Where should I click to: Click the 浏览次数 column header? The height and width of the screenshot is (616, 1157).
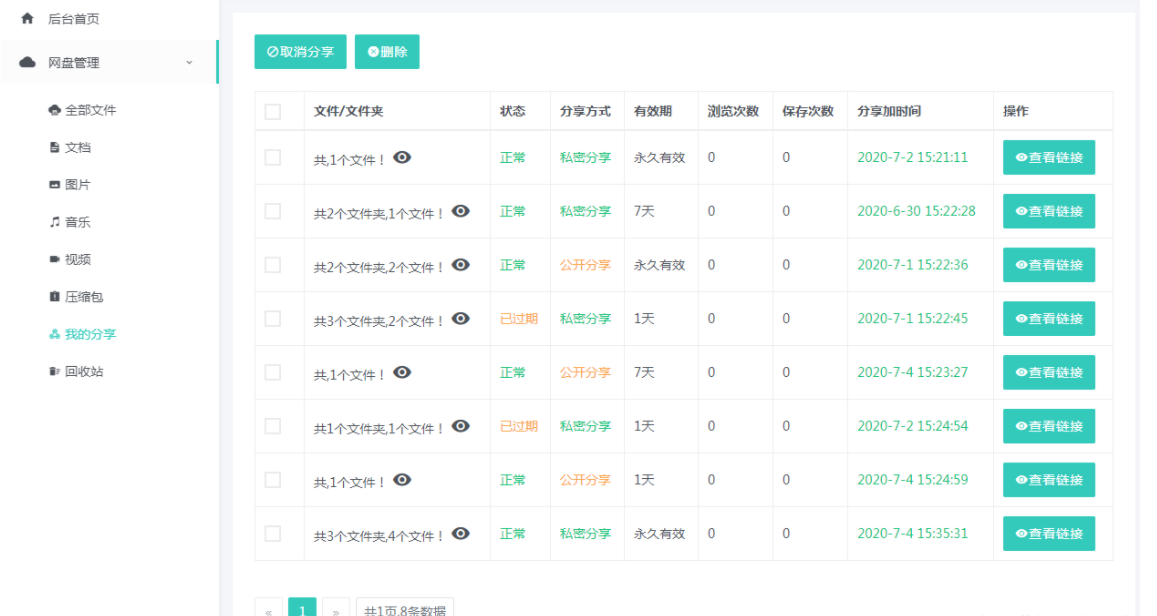733,111
